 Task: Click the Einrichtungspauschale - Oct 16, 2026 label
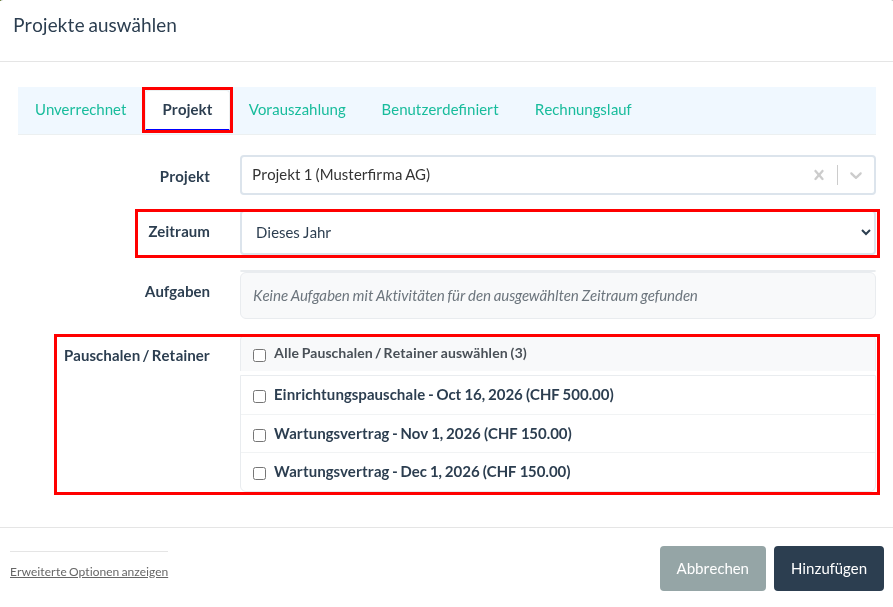coord(444,395)
